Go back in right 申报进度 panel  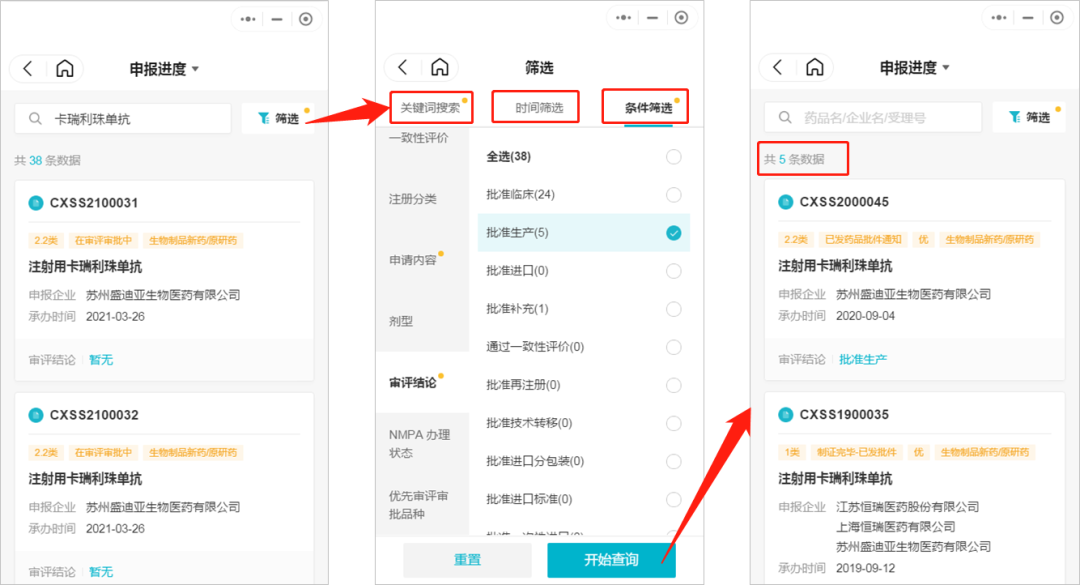click(x=778, y=67)
